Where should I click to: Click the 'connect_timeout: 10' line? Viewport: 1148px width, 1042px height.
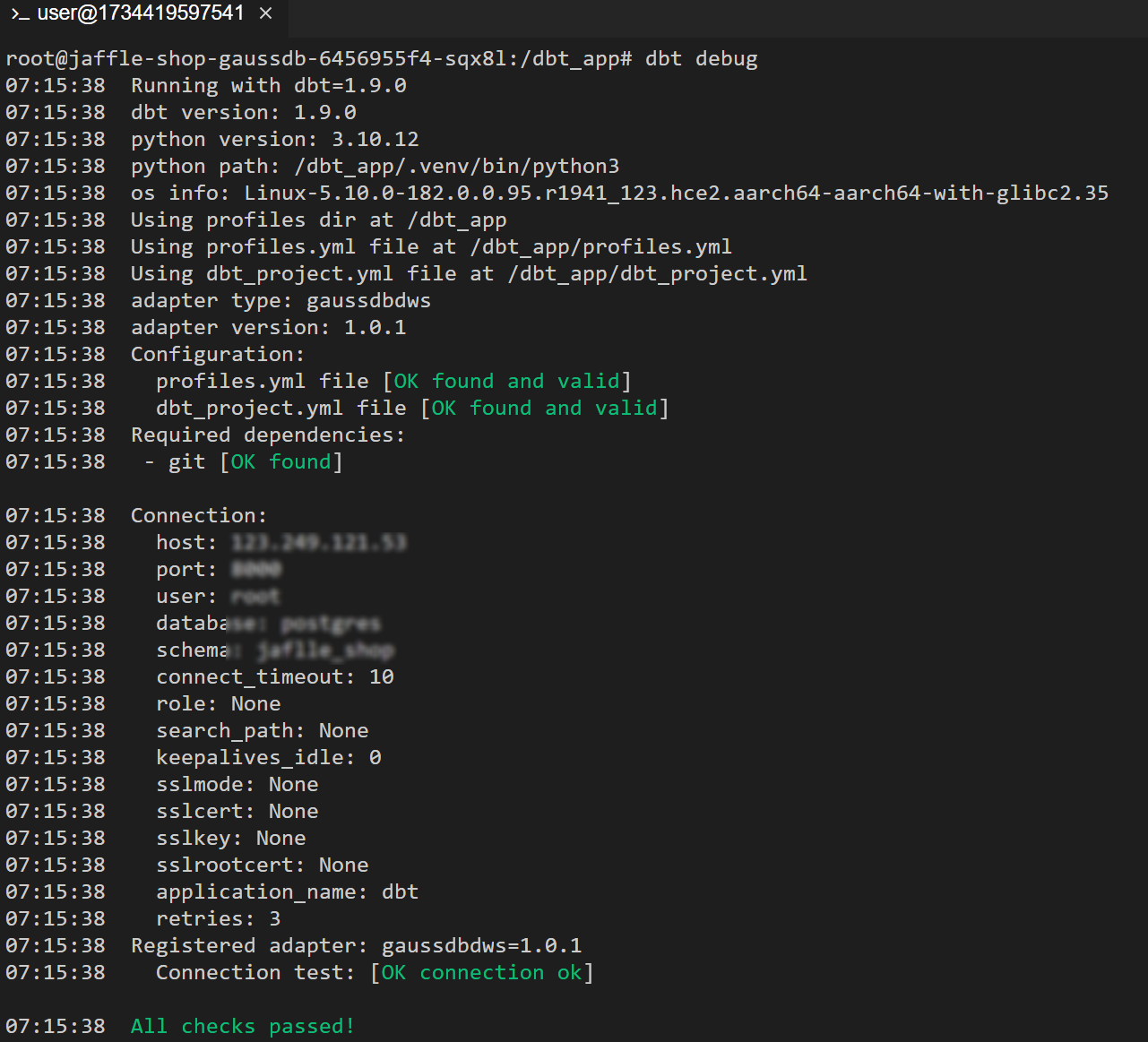coord(274,677)
